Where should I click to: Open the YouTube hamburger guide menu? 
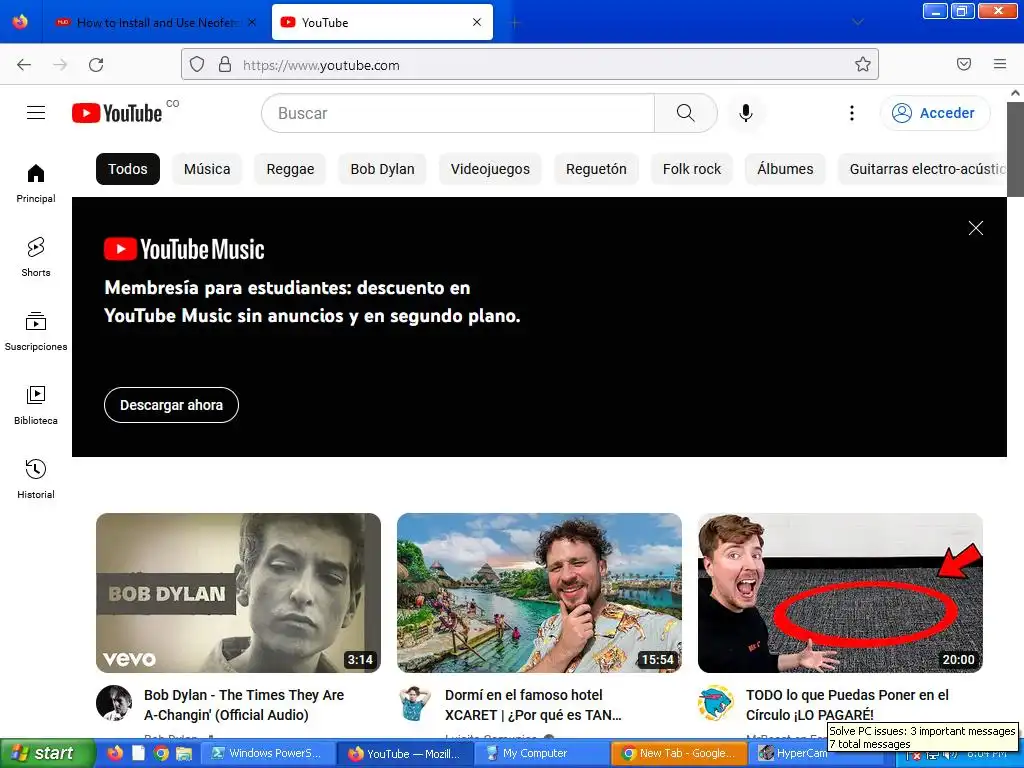36,113
